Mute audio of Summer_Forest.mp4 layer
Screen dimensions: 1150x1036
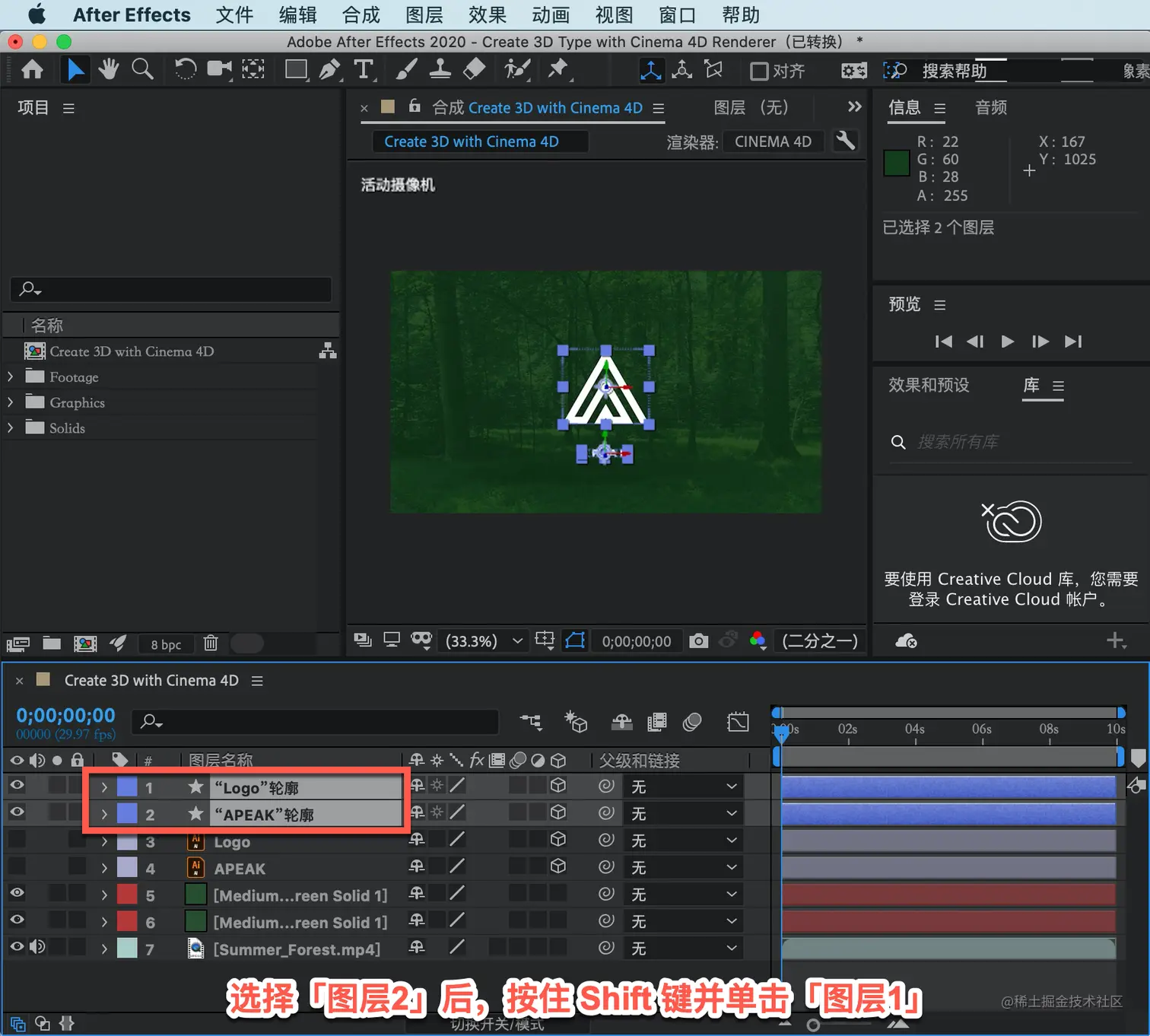[37, 947]
